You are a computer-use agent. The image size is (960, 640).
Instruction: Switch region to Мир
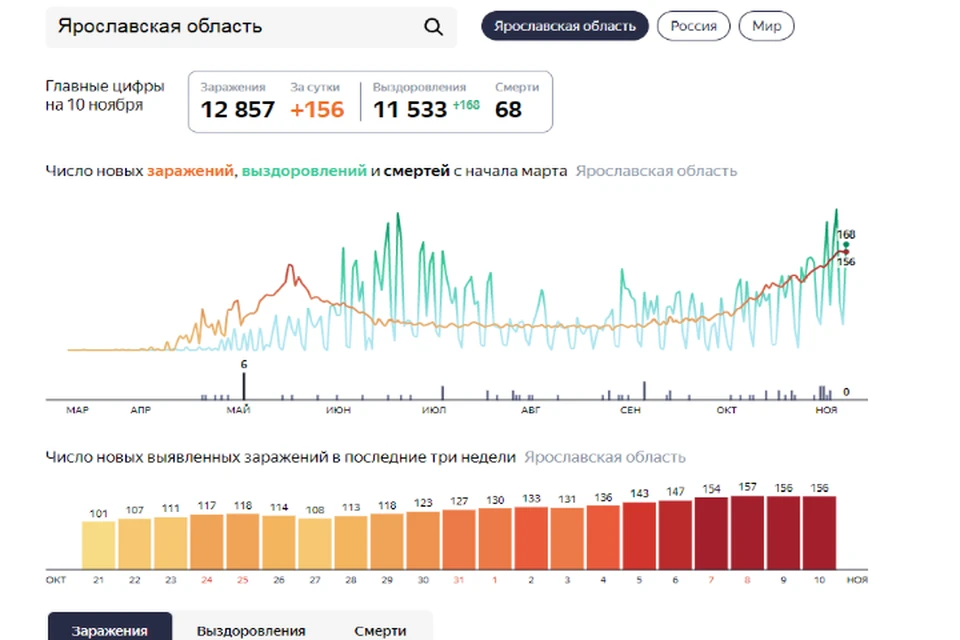coord(766,26)
